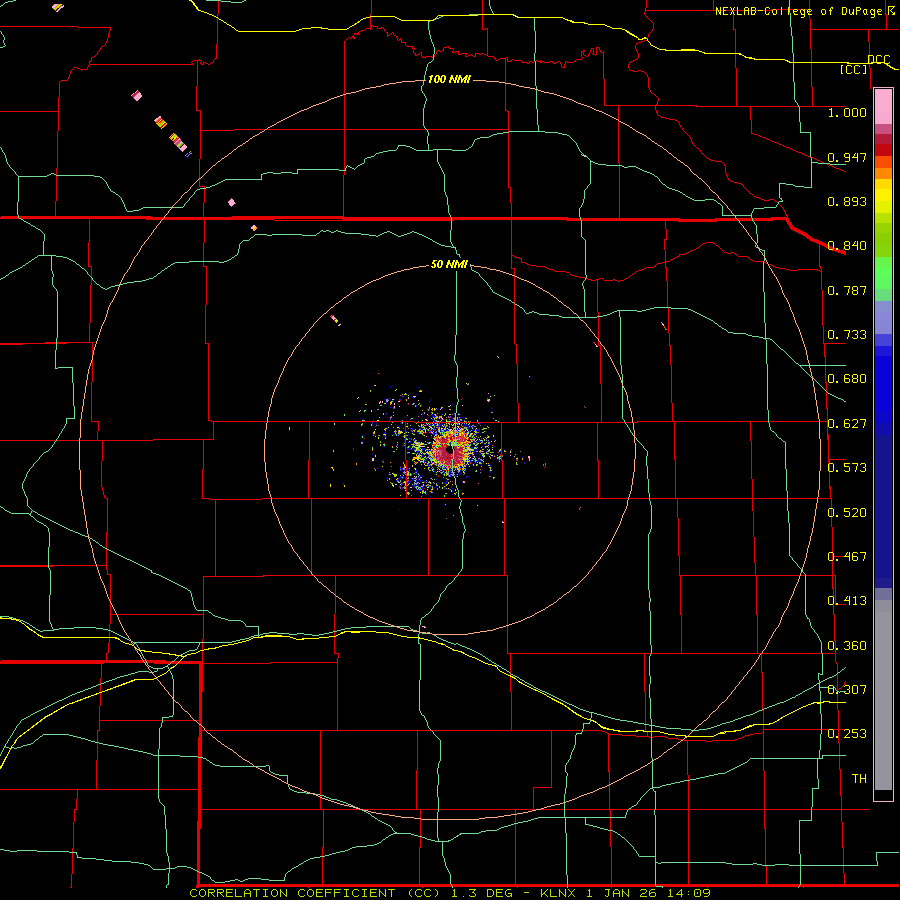Click the TH label on color scale
This screenshot has height=900, width=900.
pyautogui.click(x=859, y=779)
